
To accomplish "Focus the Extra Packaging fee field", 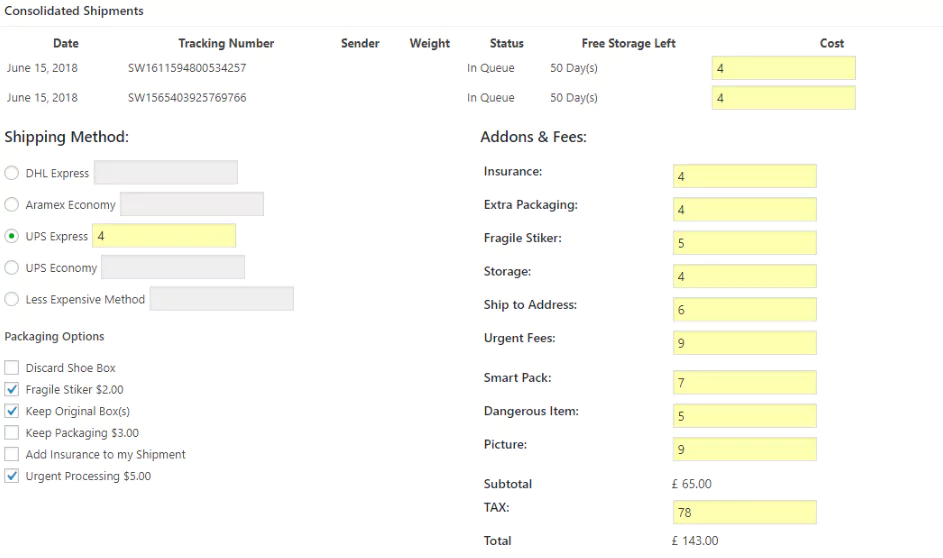I will pyautogui.click(x=744, y=210).
